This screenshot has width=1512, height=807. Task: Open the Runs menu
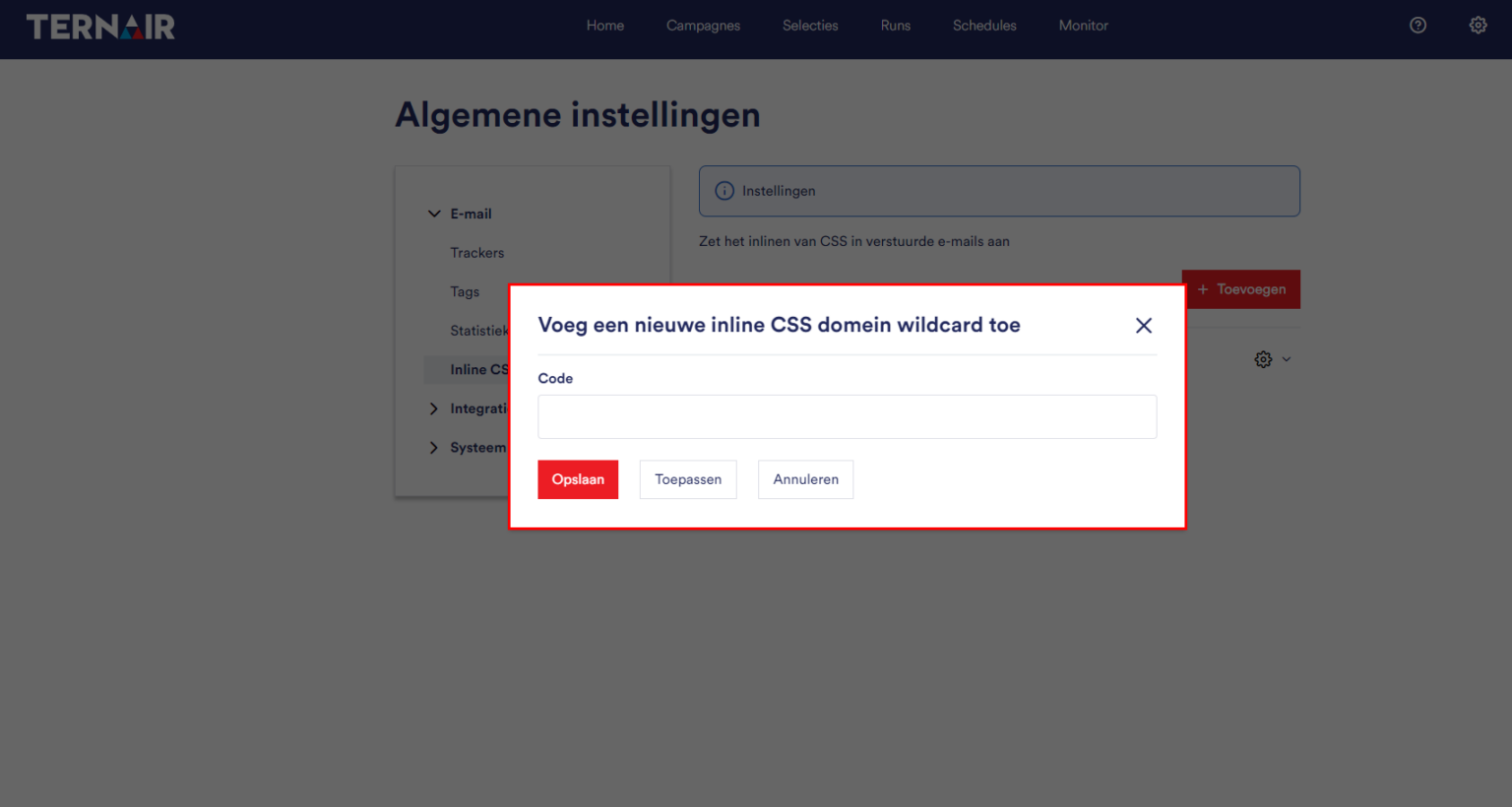pyautogui.click(x=896, y=26)
